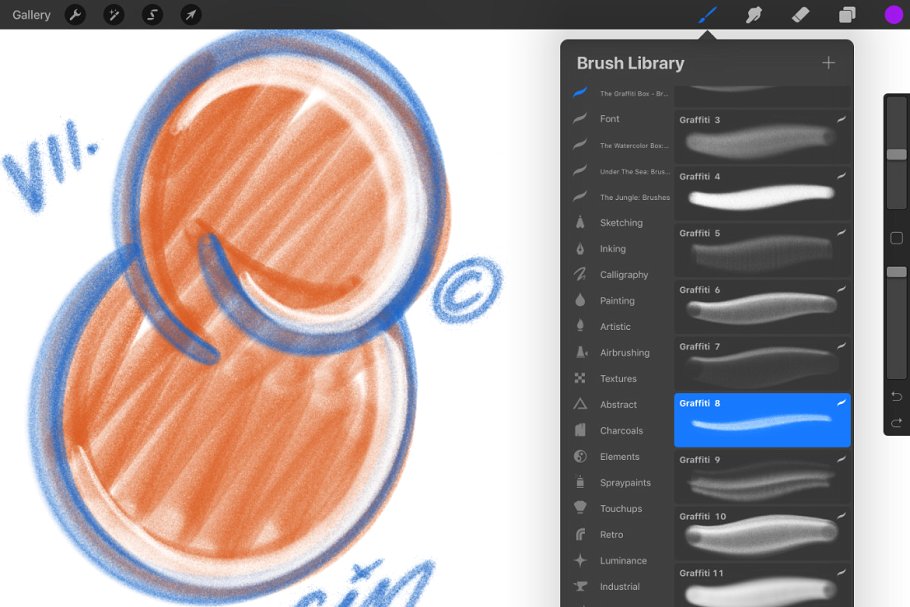Add a new brush with plus button
The width and height of the screenshot is (910, 607).
[x=828, y=63]
